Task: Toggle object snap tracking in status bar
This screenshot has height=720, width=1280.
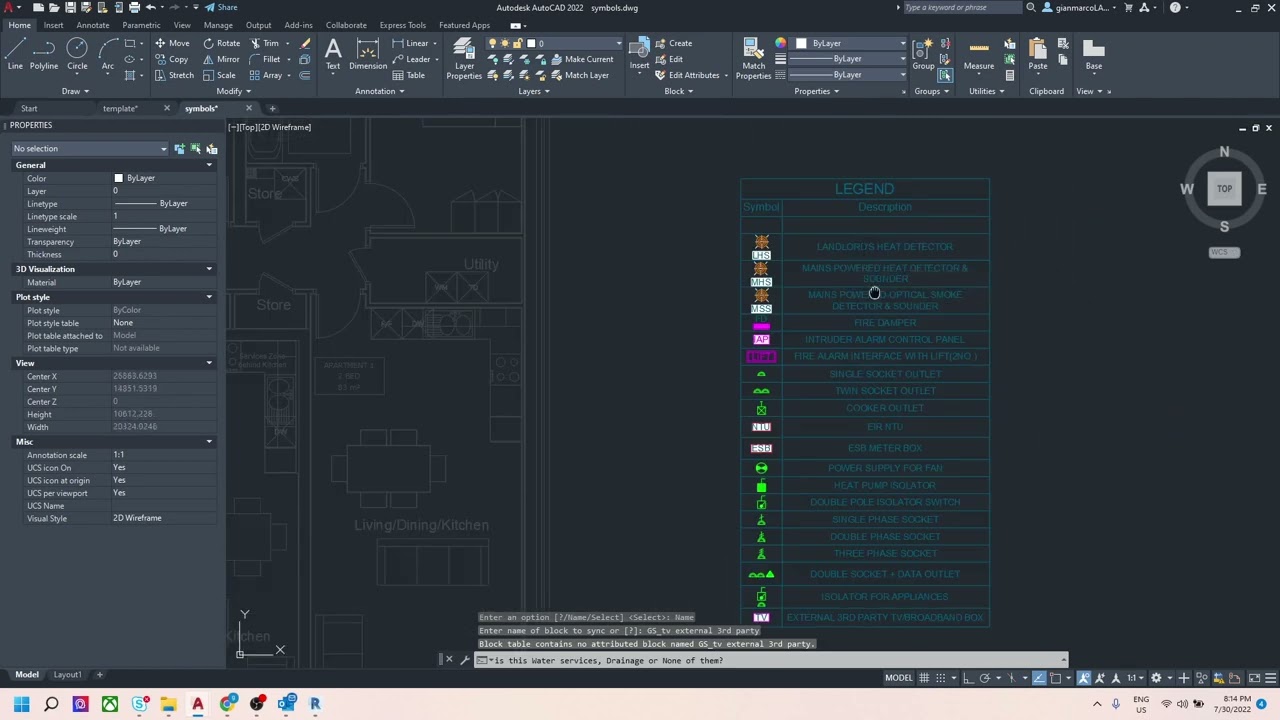Action: point(1039,678)
